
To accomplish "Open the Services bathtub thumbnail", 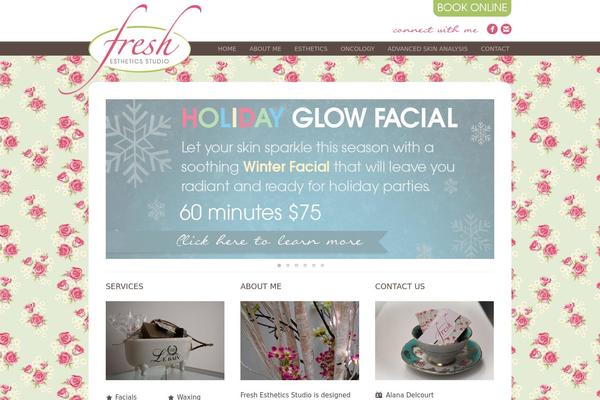I will coord(165,340).
